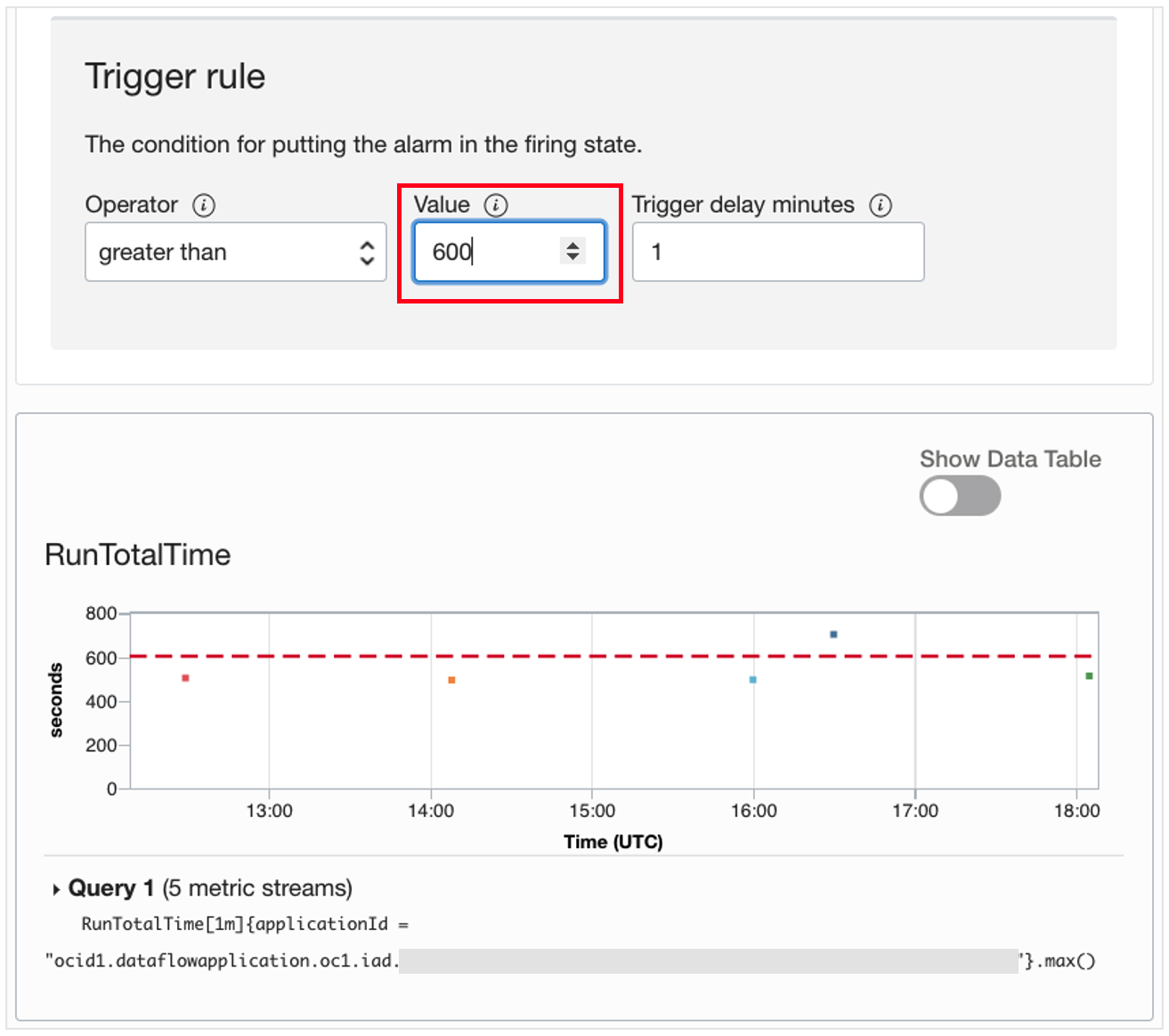The image size is (1169, 1036).
Task: Expand the Query 1 disclosure triangle
Action: tap(56, 889)
